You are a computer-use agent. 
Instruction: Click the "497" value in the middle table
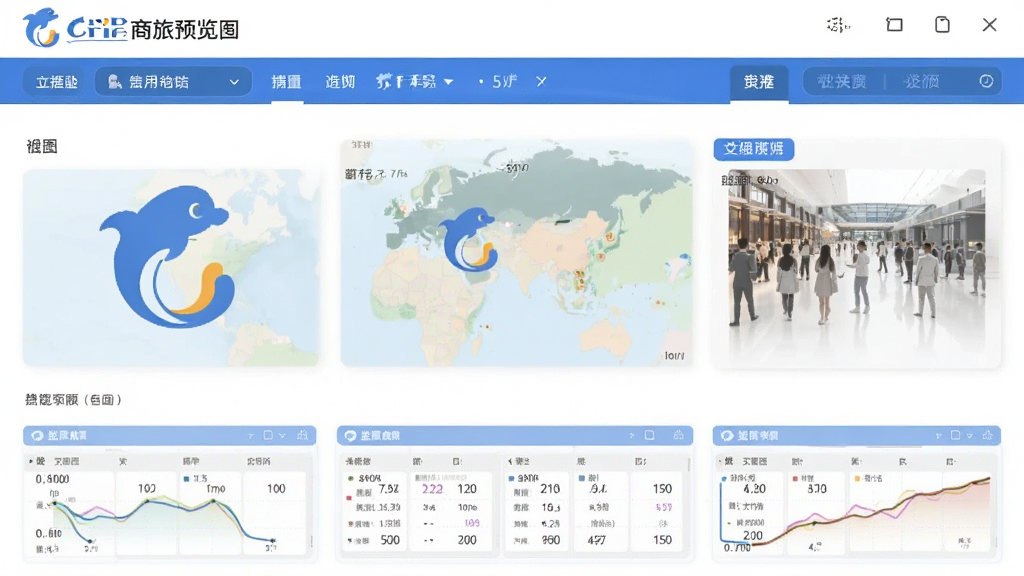tap(596, 541)
